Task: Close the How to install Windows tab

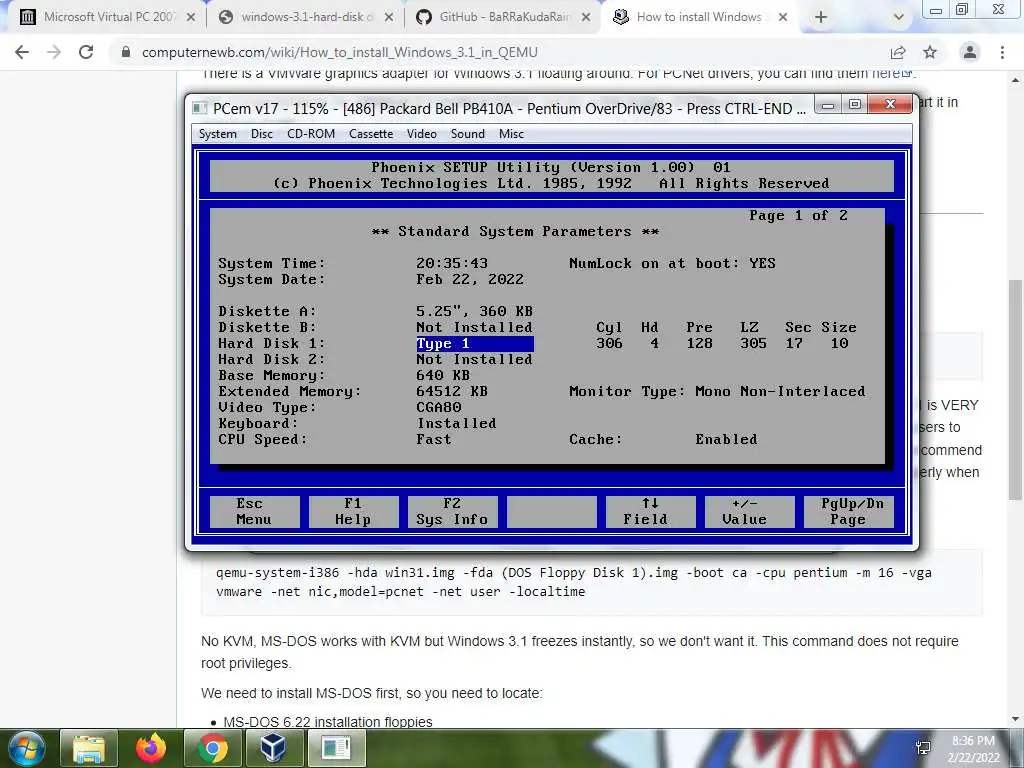Action: tap(783, 17)
